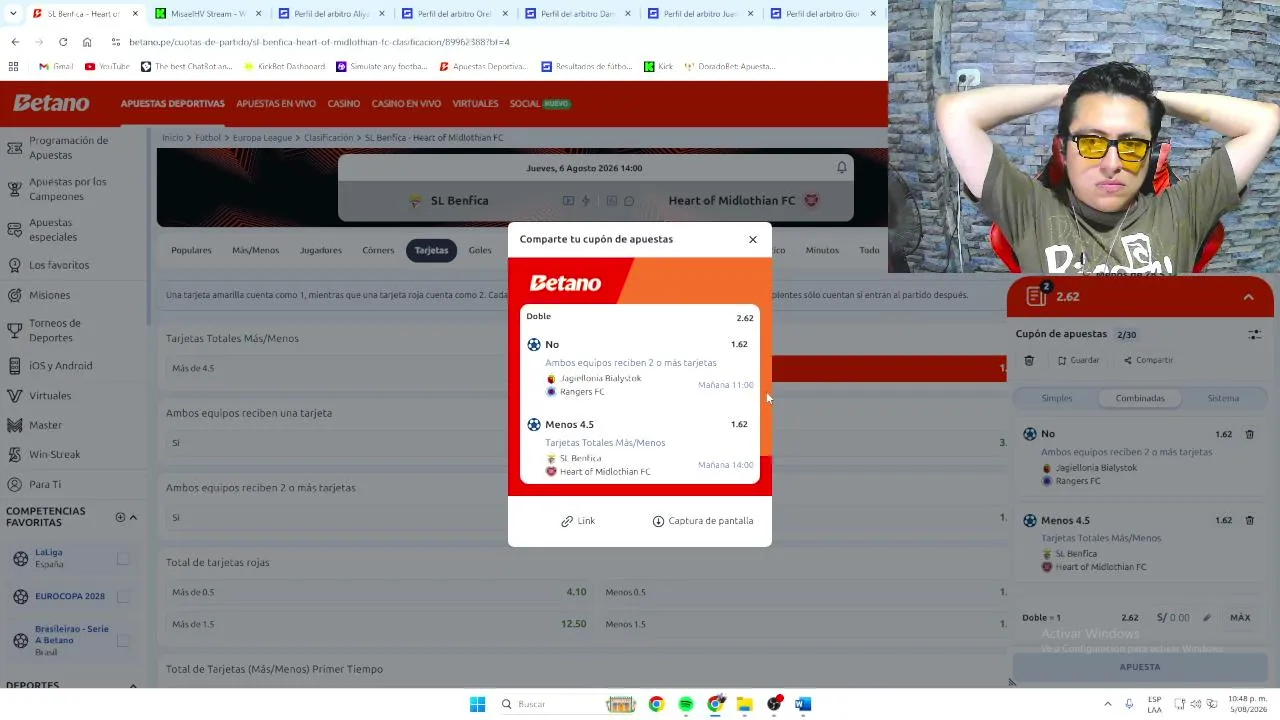Remove the Menos 4.5 Benfica selection
The image size is (1280, 720).
coord(1249,520)
